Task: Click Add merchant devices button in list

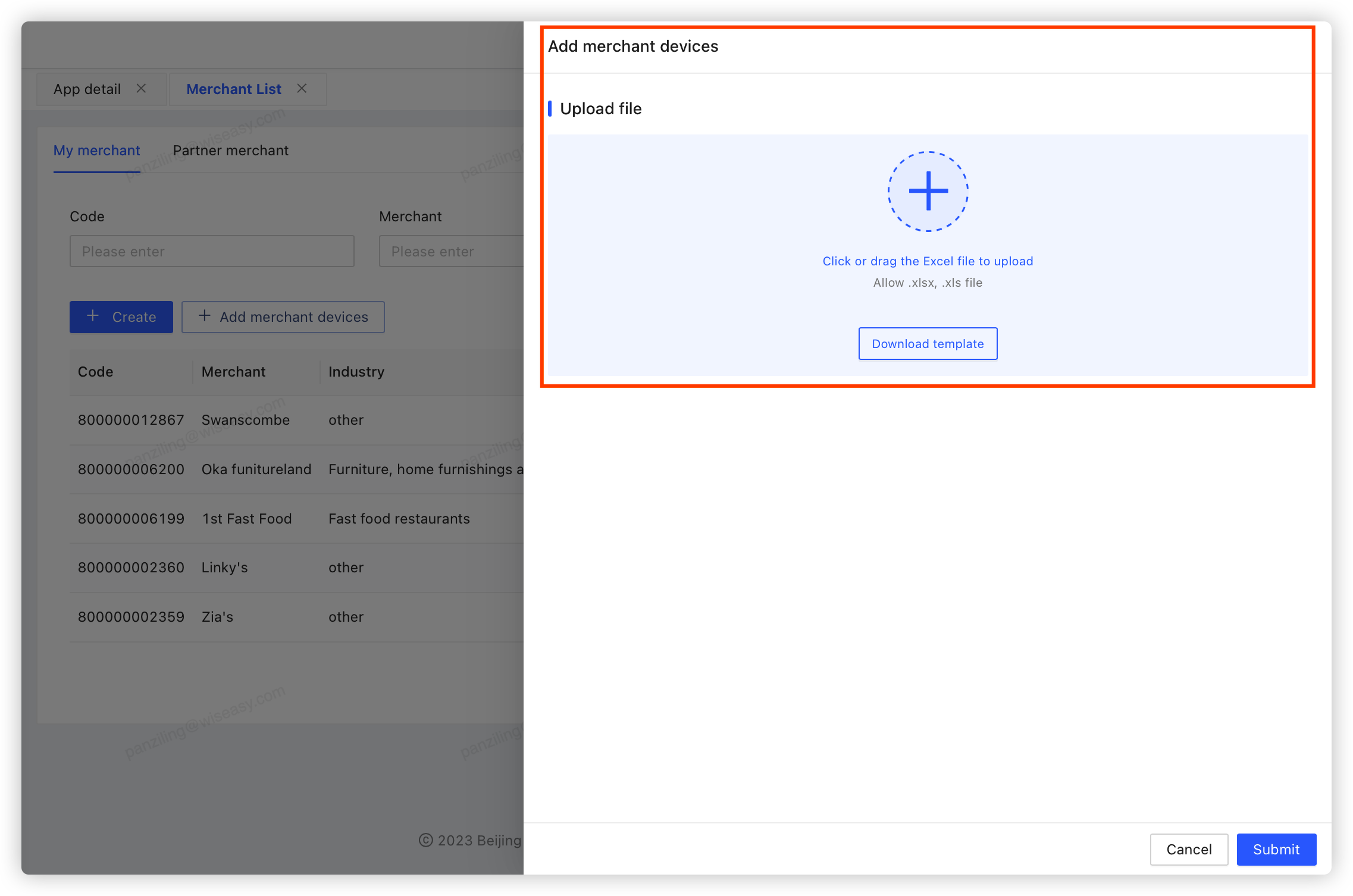Action: click(x=283, y=317)
